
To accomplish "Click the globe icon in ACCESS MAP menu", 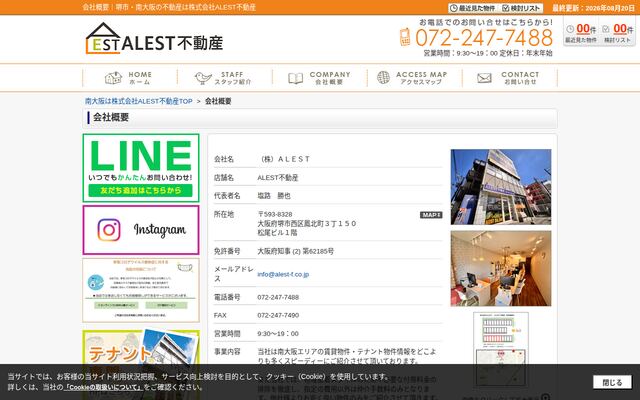I will (x=383, y=77).
